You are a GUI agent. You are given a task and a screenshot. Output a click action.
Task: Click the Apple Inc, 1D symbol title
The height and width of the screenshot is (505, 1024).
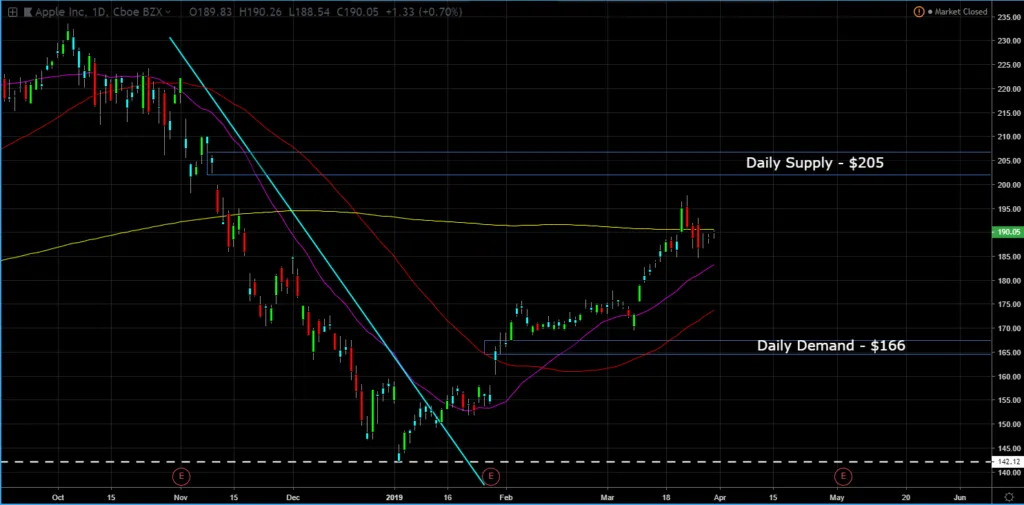(74, 12)
